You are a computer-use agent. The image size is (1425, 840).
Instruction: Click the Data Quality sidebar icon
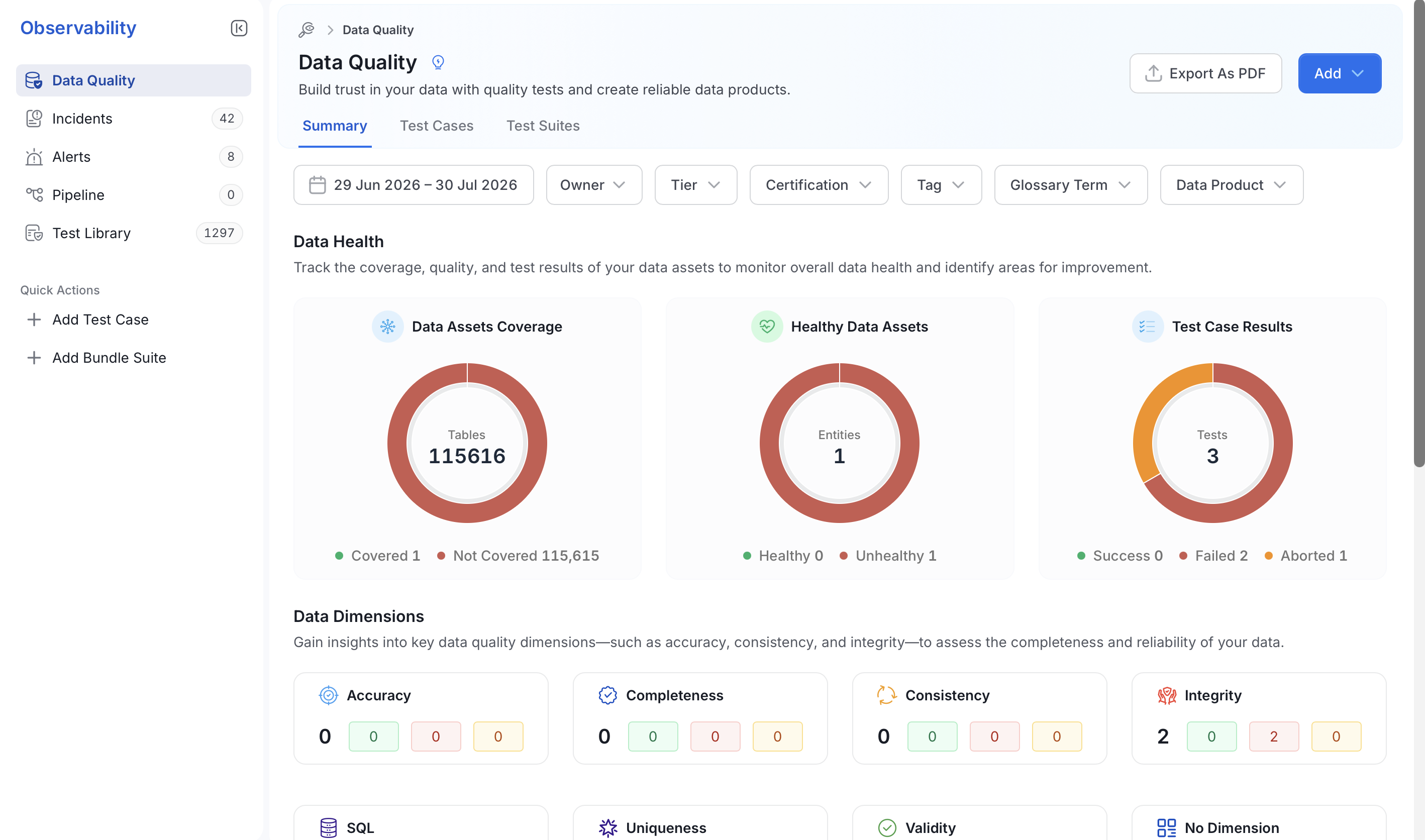(33, 80)
